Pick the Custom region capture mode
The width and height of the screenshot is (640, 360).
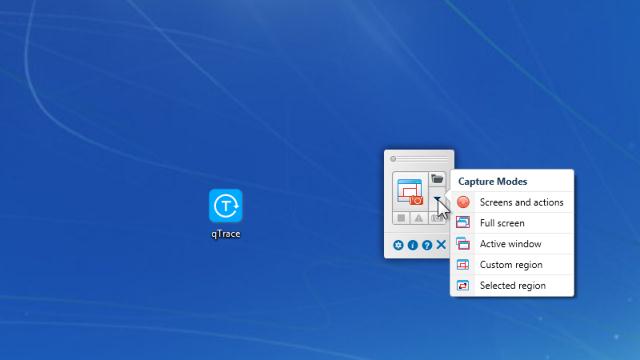click(x=512, y=264)
